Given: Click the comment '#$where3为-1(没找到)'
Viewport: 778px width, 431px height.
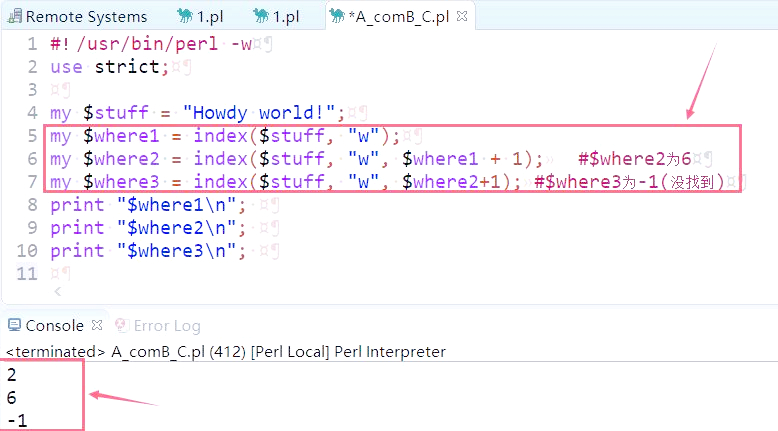Looking at the screenshot, I should pyautogui.click(x=630, y=182).
